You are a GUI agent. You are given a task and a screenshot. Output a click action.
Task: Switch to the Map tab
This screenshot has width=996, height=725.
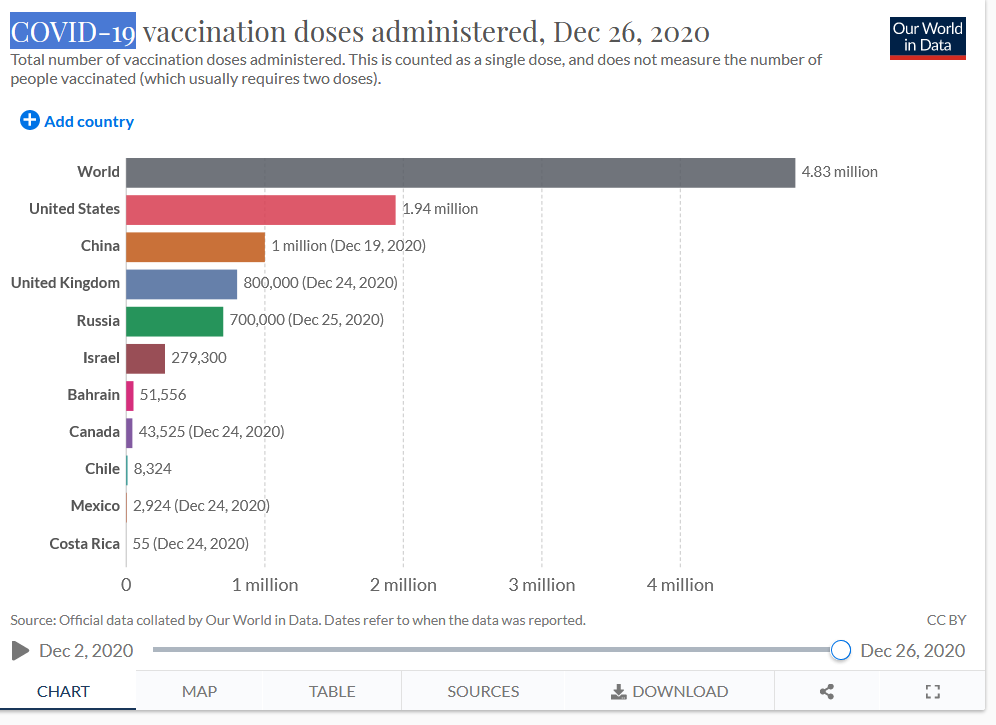tap(199, 691)
